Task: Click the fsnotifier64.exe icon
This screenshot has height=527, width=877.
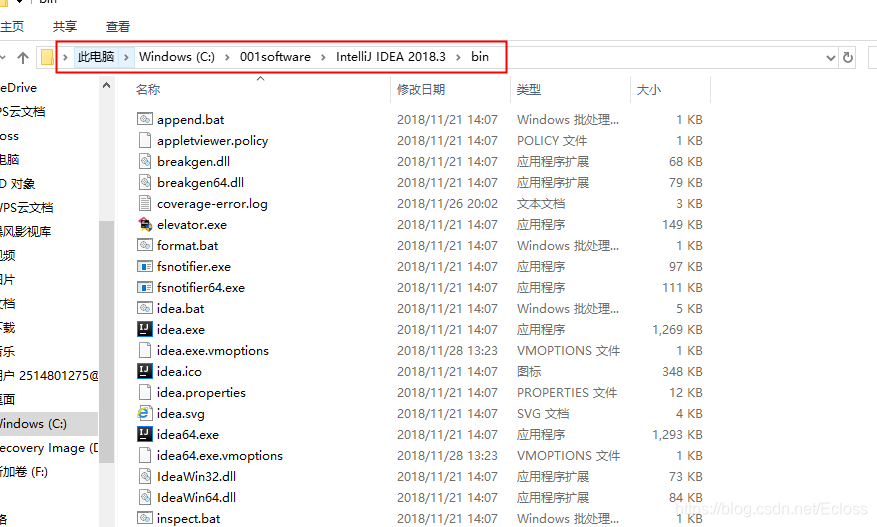Action: pos(145,287)
